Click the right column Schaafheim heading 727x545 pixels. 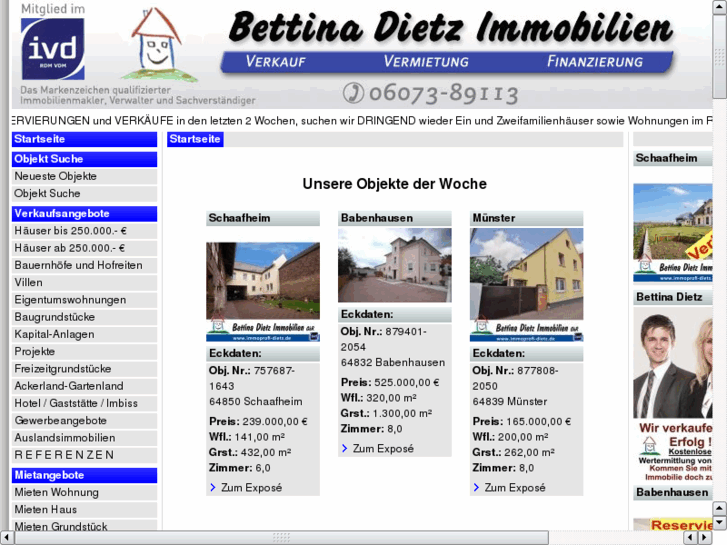tap(673, 159)
